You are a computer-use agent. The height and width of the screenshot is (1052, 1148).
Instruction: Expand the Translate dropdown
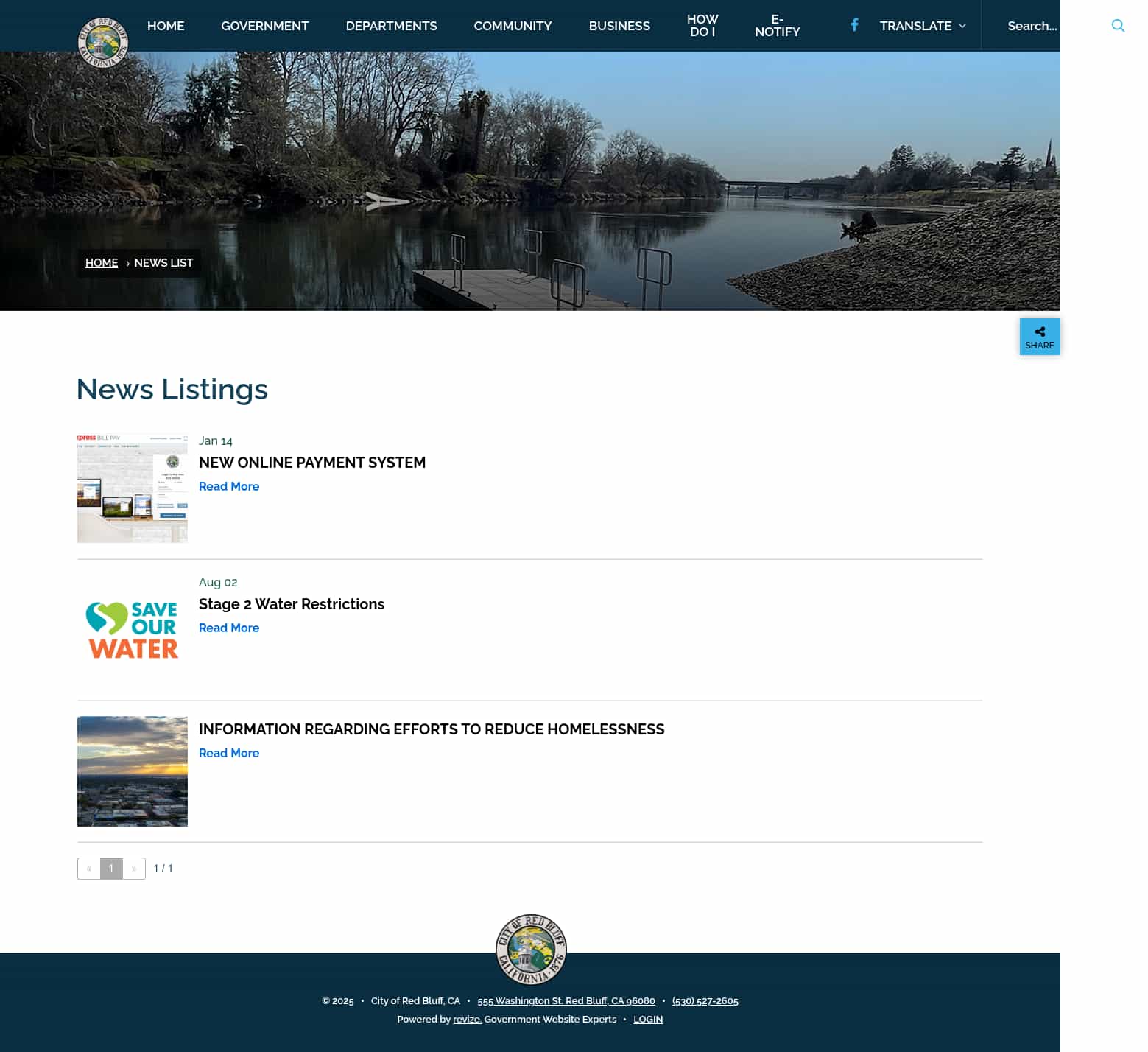coord(923,26)
